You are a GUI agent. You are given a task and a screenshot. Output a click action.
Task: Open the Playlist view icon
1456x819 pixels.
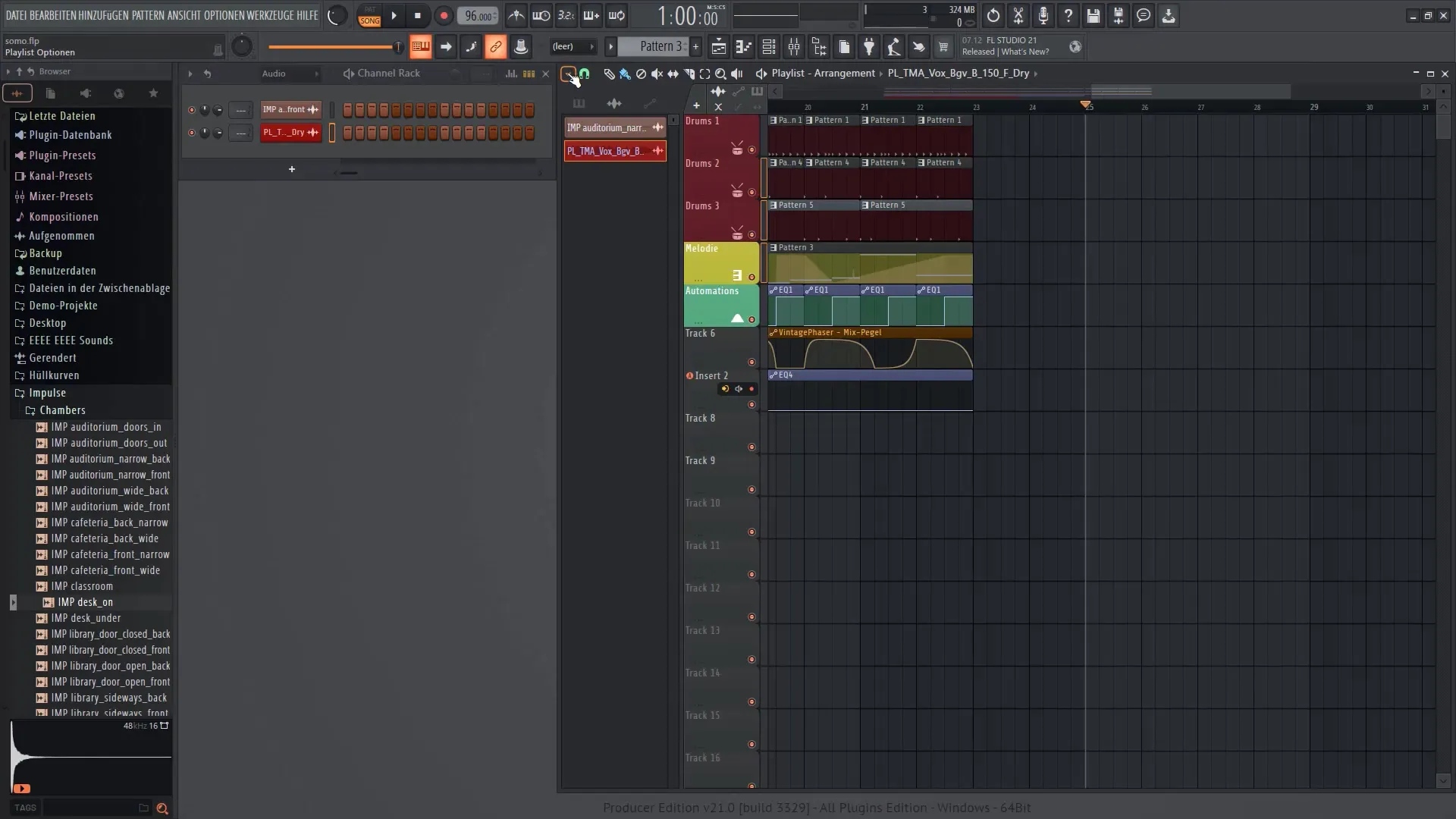pyautogui.click(x=718, y=47)
